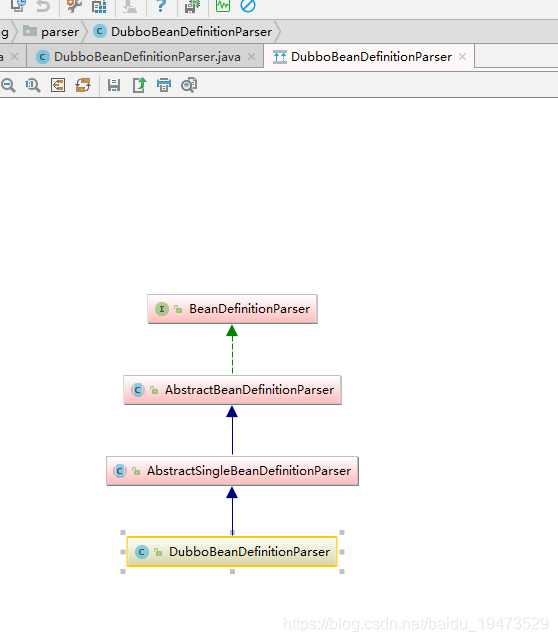Click the Undo arrow in the top toolbar
The height and width of the screenshot is (642, 558).
click(43, 5)
